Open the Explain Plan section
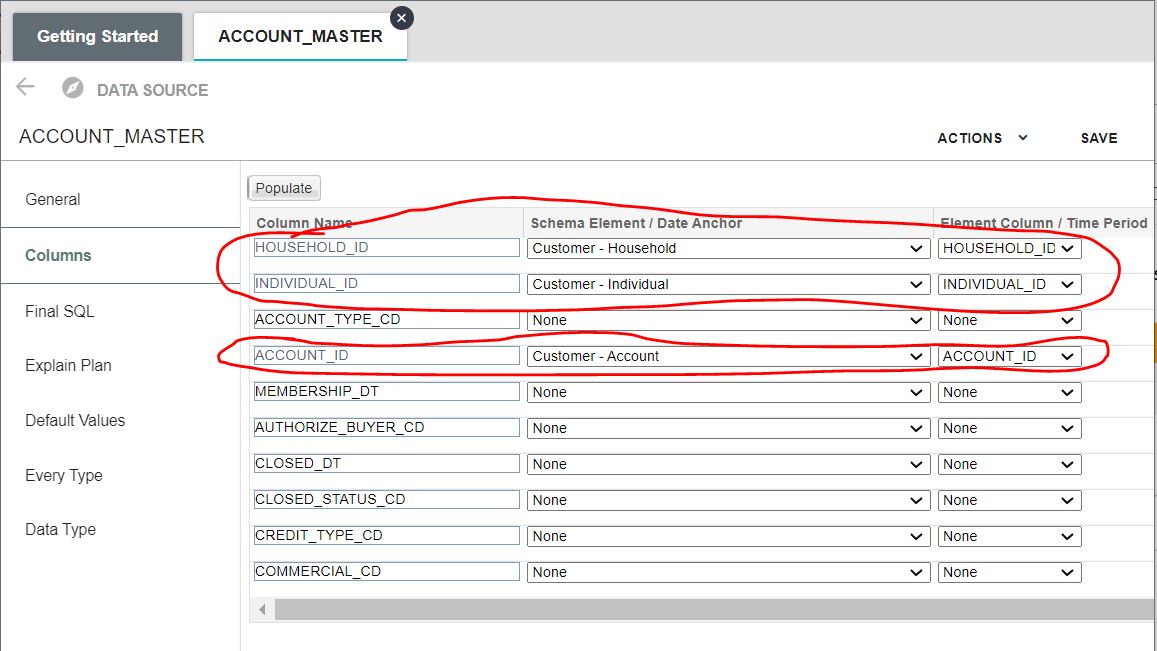Image resolution: width=1157 pixels, height=651 pixels. pyautogui.click(x=68, y=365)
